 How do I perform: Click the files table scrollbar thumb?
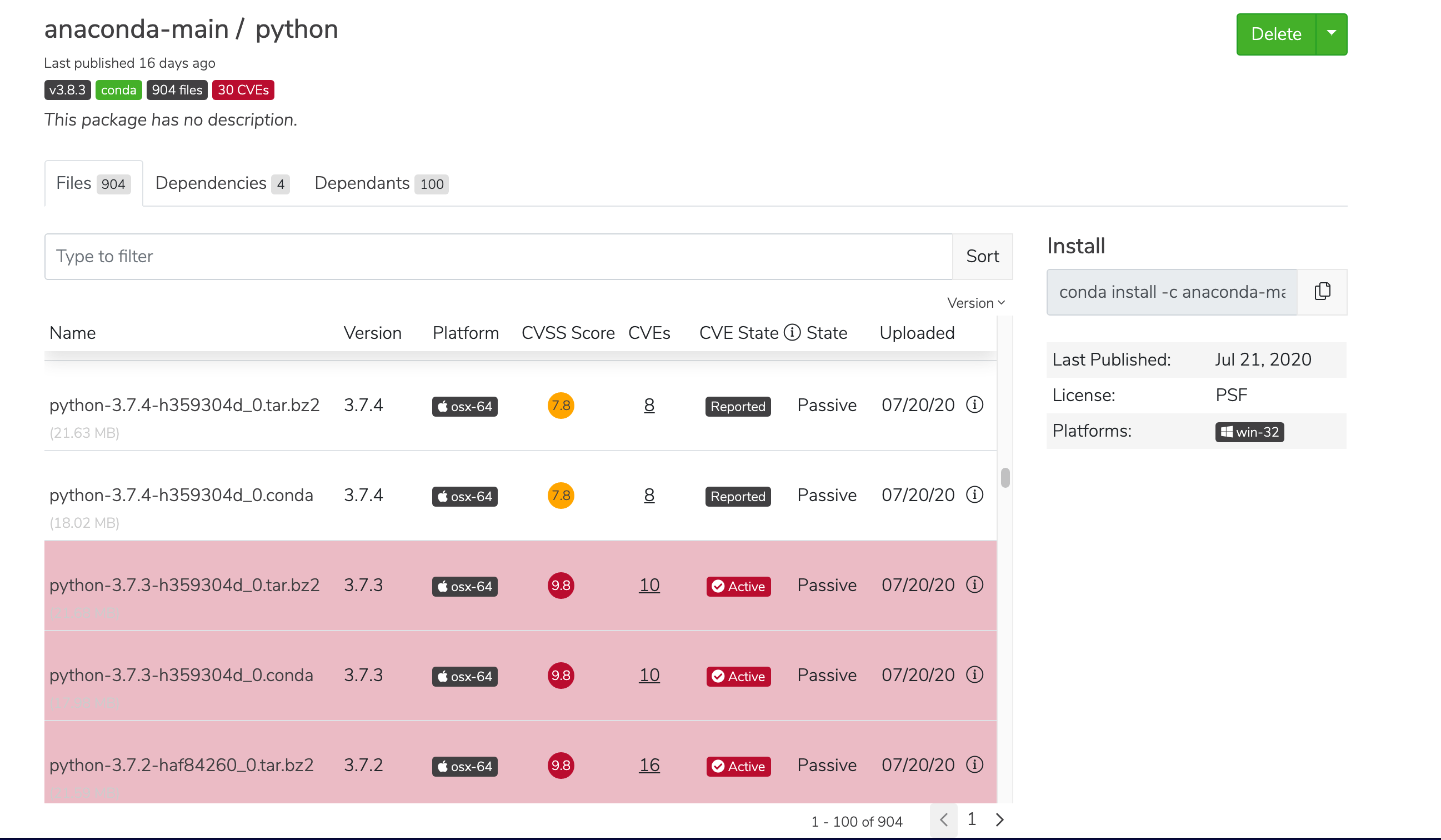coord(1005,477)
